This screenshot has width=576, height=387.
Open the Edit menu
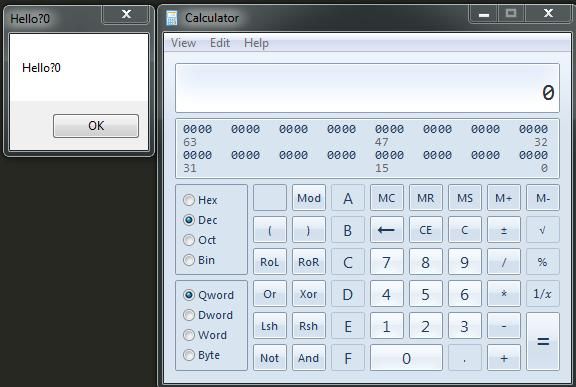tap(220, 43)
